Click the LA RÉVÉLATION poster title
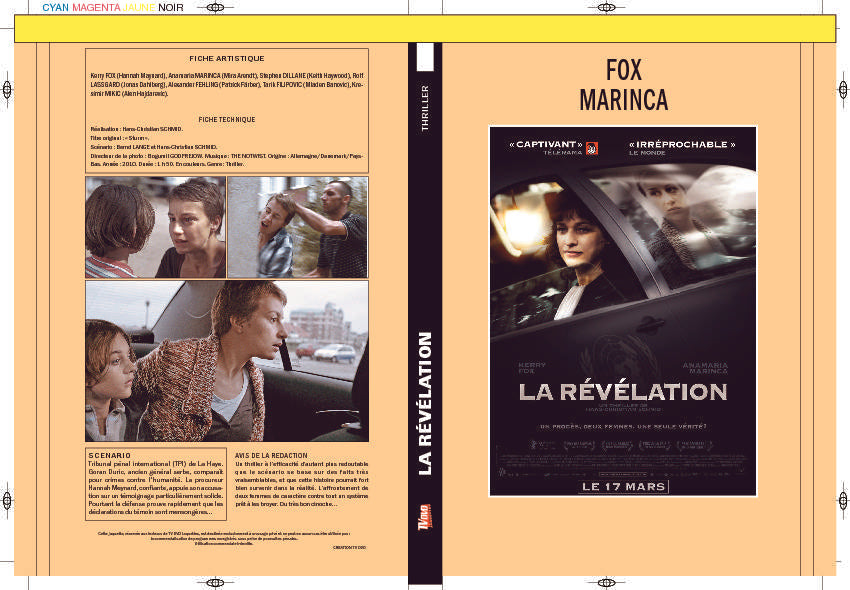The image size is (850, 590). click(623, 392)
